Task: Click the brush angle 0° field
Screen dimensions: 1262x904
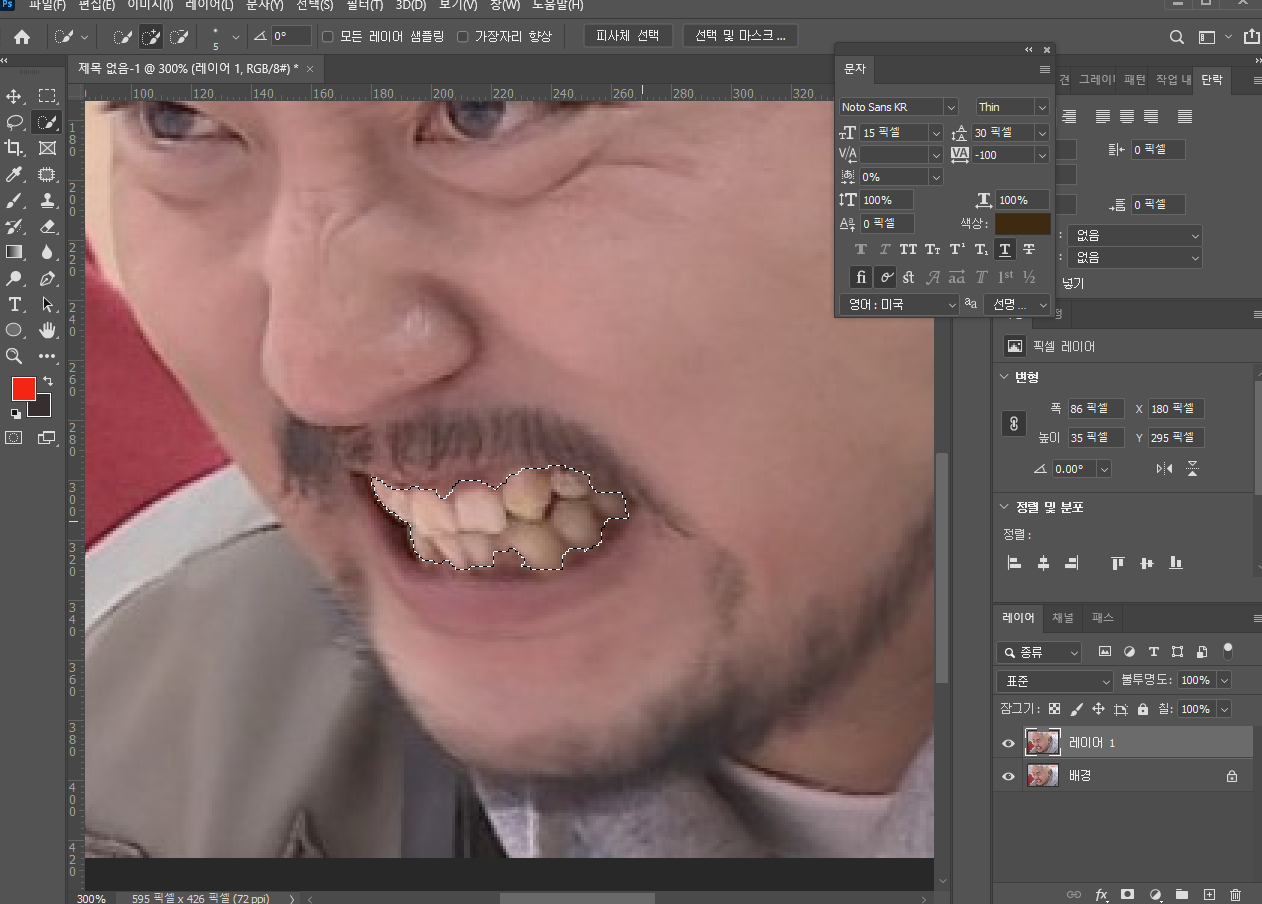Action: coord(290,36)
